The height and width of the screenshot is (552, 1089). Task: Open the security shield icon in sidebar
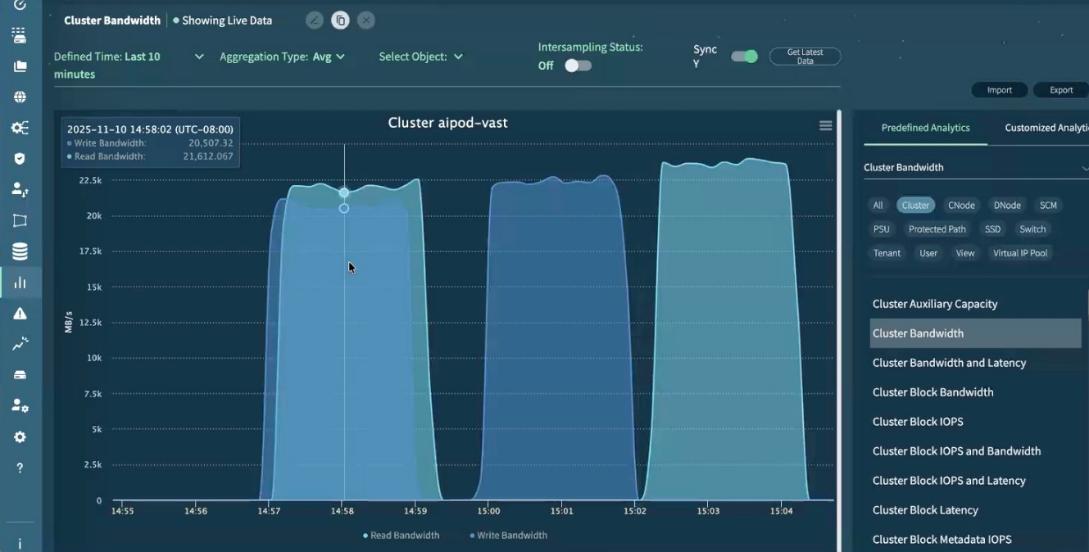[x=19, y=159]
